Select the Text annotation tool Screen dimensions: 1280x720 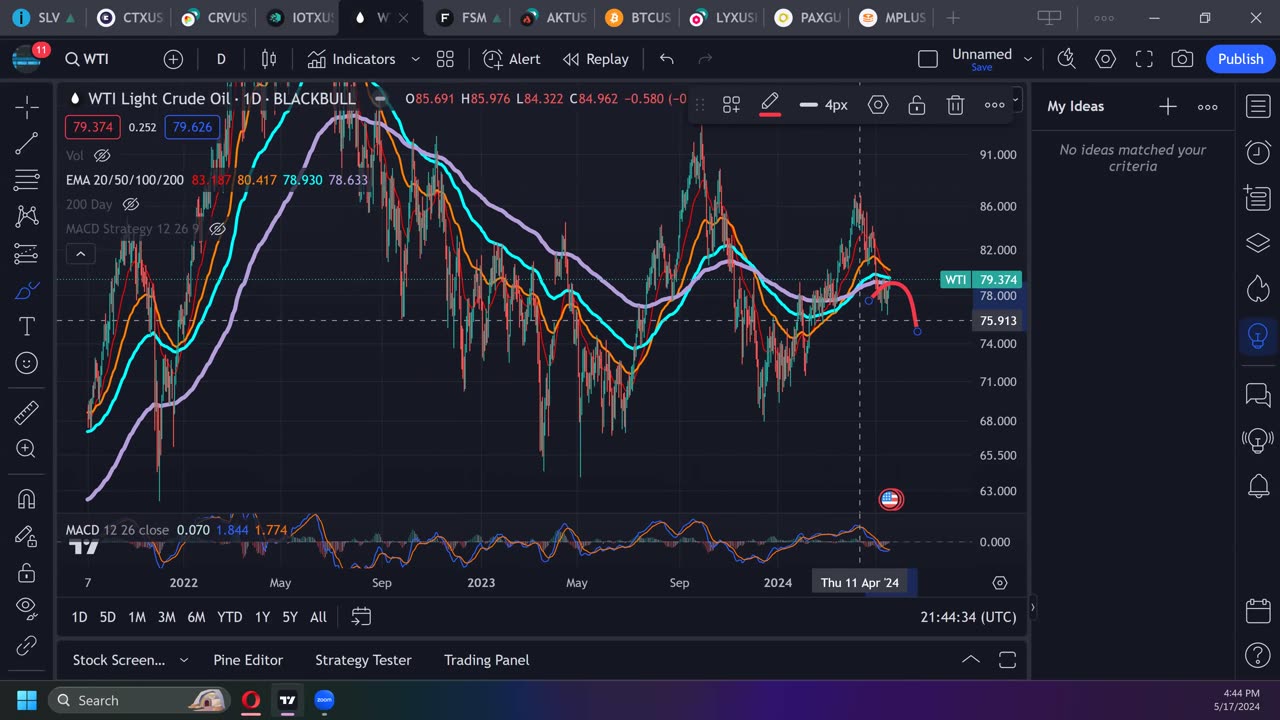27,326
